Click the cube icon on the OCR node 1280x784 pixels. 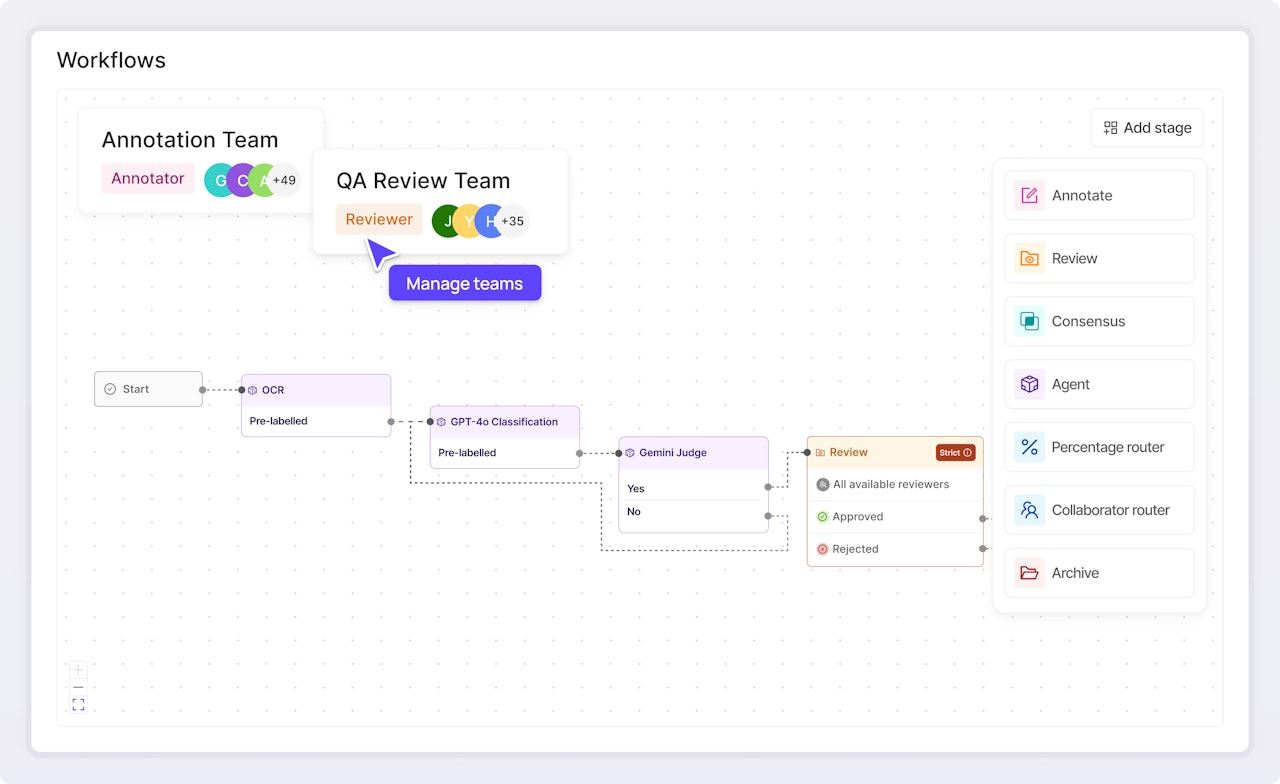coord(253,389)
